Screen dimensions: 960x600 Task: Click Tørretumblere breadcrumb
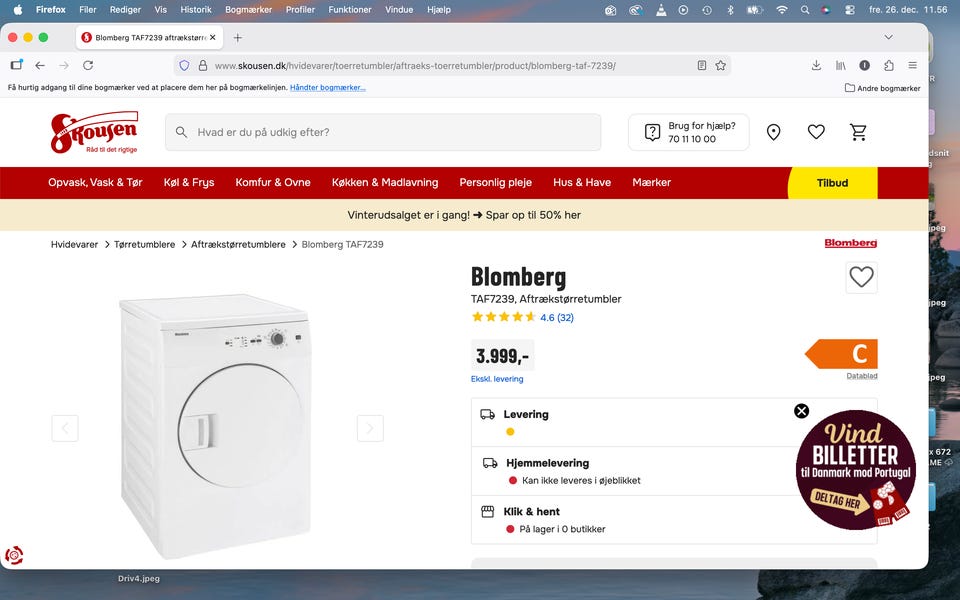(x=144, y=244)
